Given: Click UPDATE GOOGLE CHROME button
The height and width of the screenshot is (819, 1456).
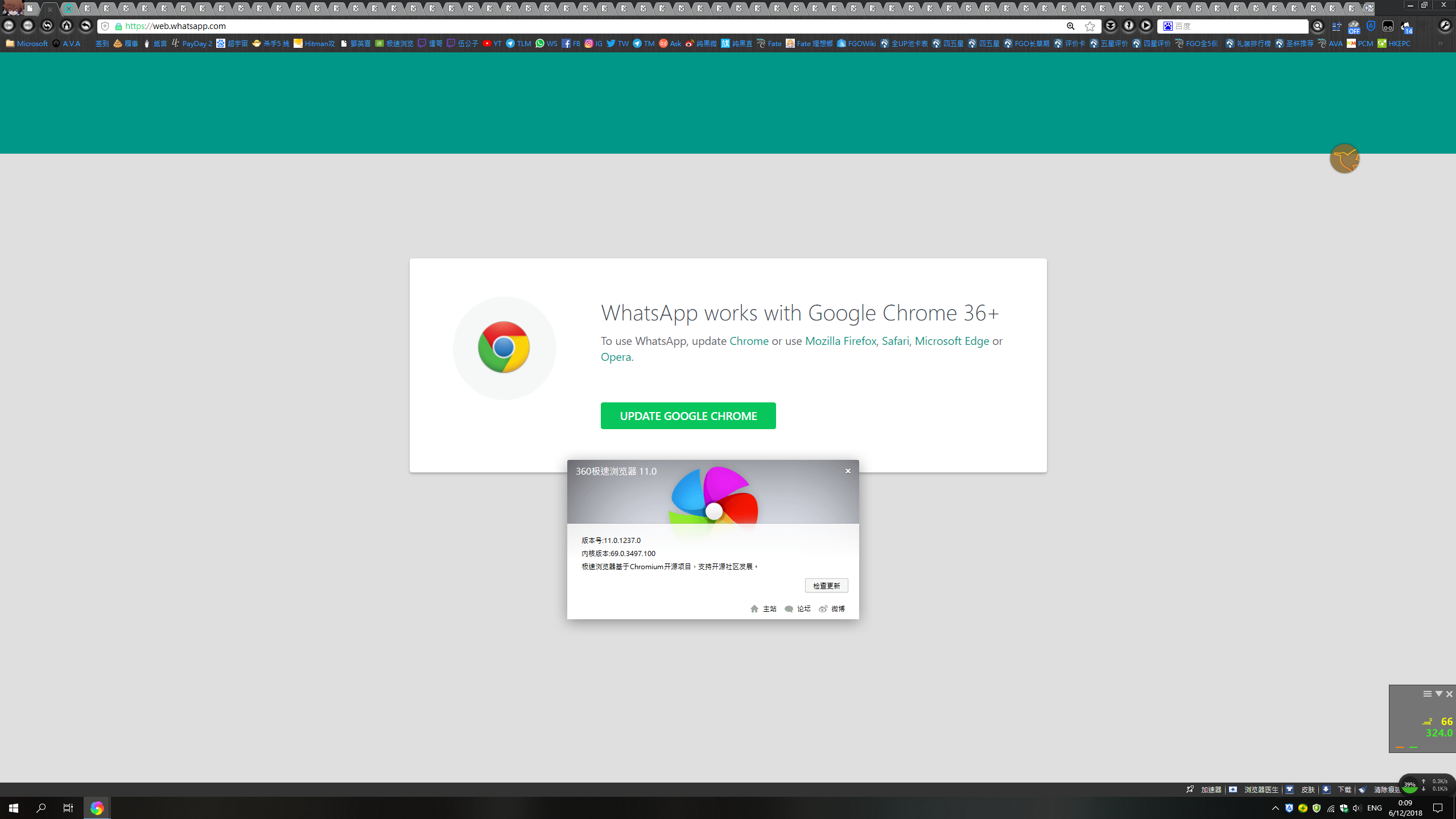Looking at the screenshot, I should coord(688,415).
